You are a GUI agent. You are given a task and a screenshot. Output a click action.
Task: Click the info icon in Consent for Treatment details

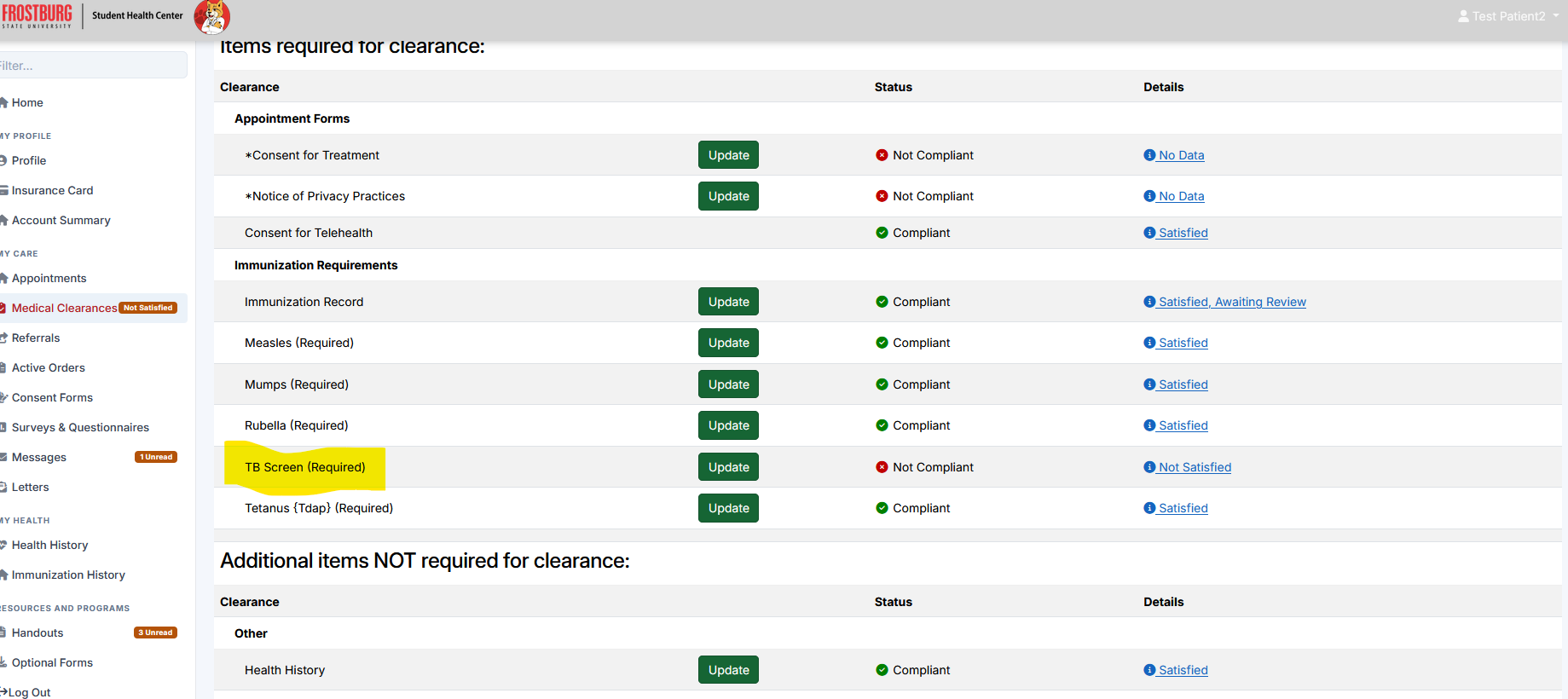pyautogui.click(x=1149, y=155)
